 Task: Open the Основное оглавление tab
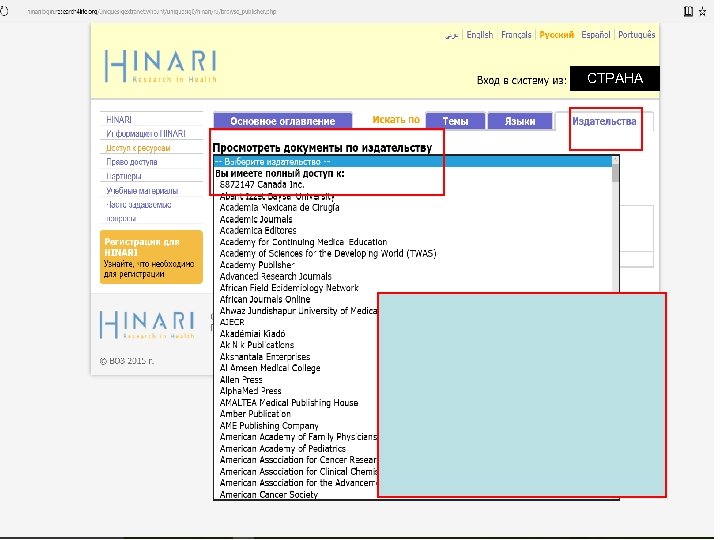pyautogui.click(x=282, y=121)
